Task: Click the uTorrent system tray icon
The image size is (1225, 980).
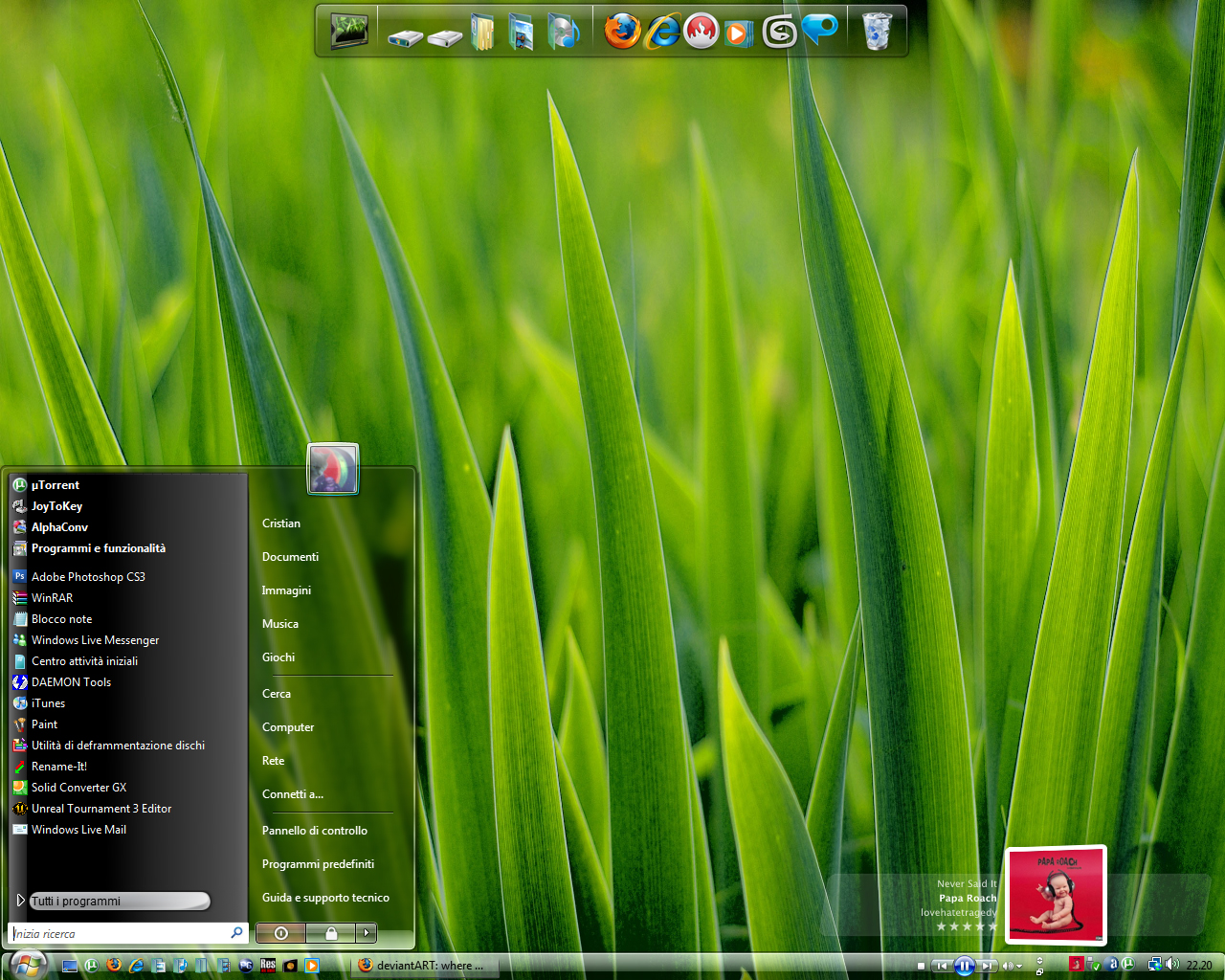Action: pos(1128,964)
